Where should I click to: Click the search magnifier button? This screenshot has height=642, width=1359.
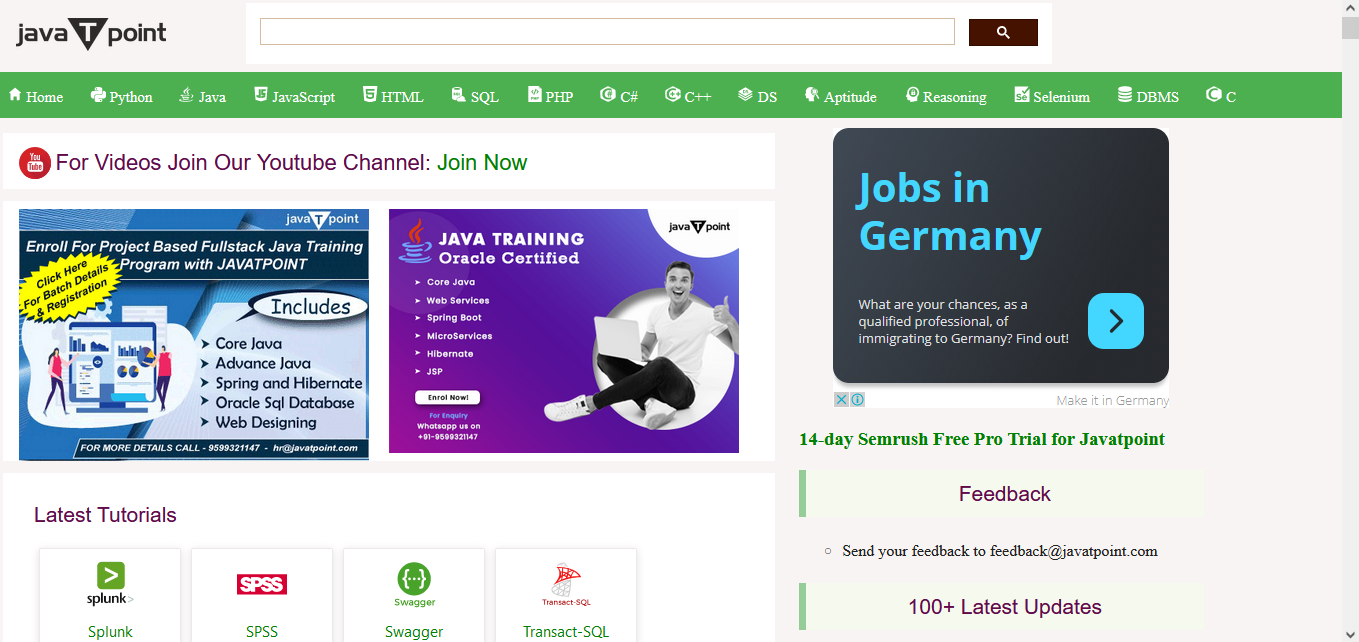pos(1003,33)
